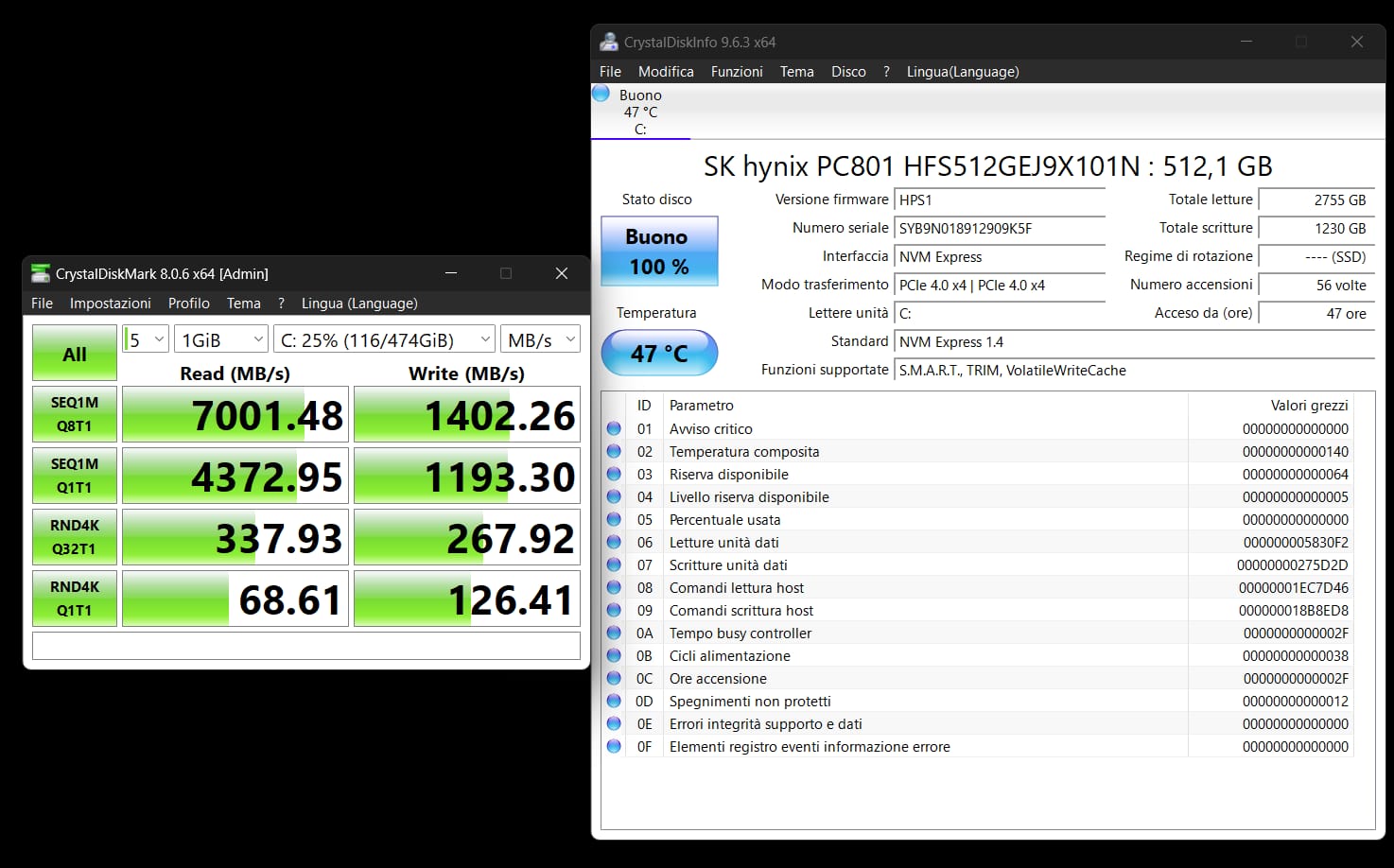The height and width of the screenshot is (868, 1394).
Task: Open Impostazioni menu in CrystalDiskMark
Action: (110, 303)
